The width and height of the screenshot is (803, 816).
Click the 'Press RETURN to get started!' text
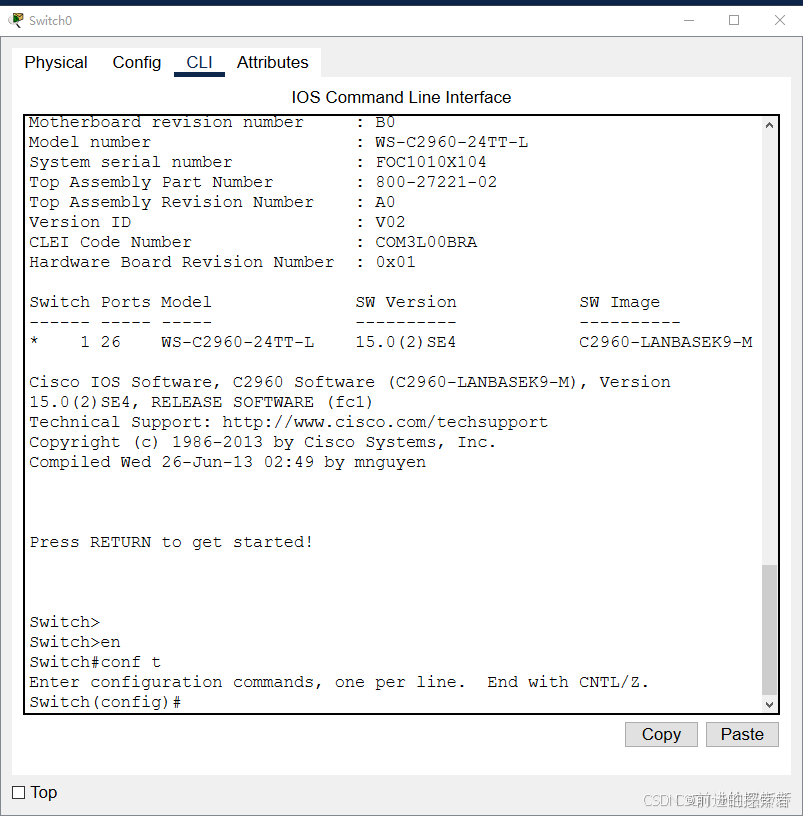[x=171, y=542]
